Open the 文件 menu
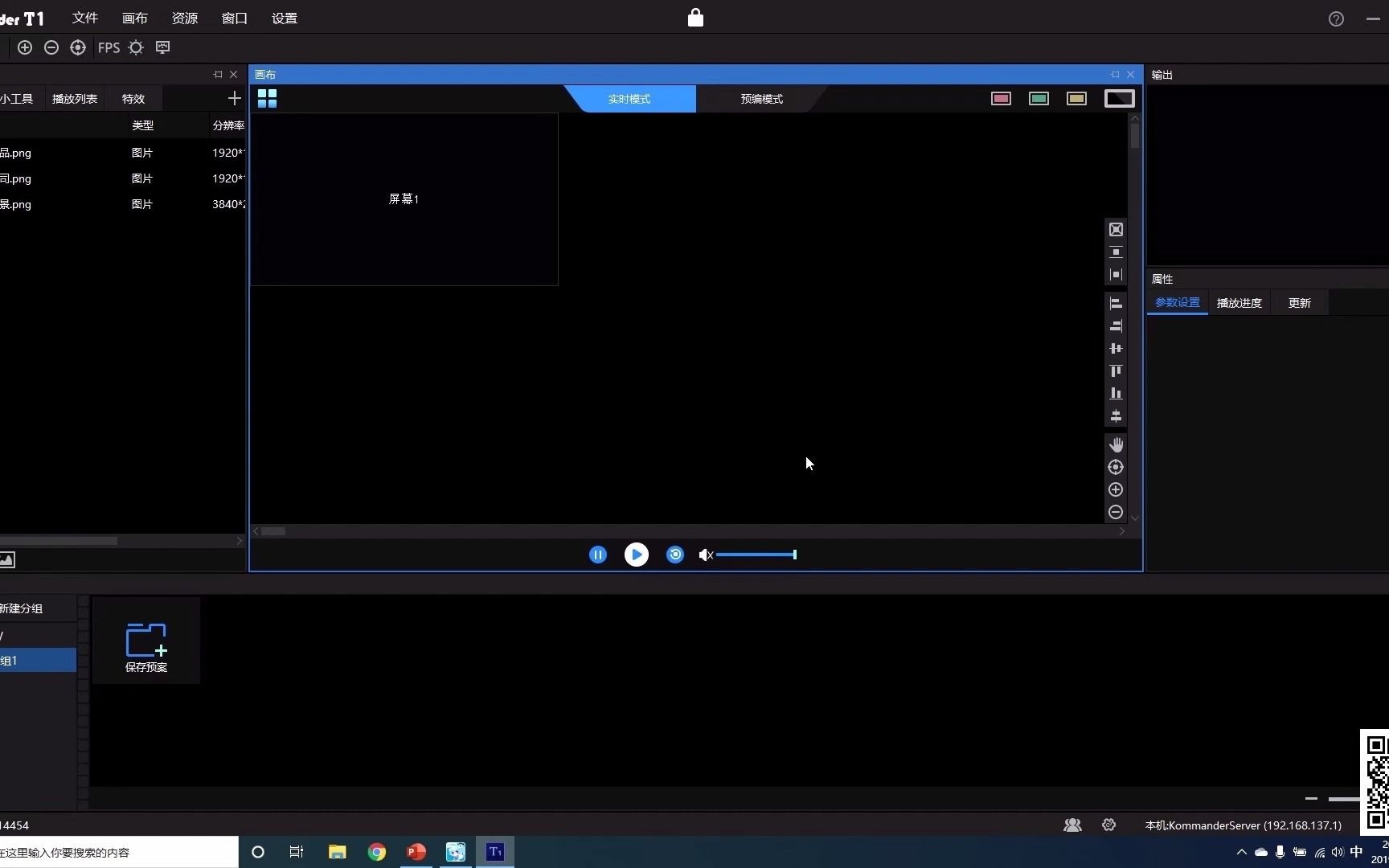The width and height of the screenshot is (1389, 868). point(85,18)
